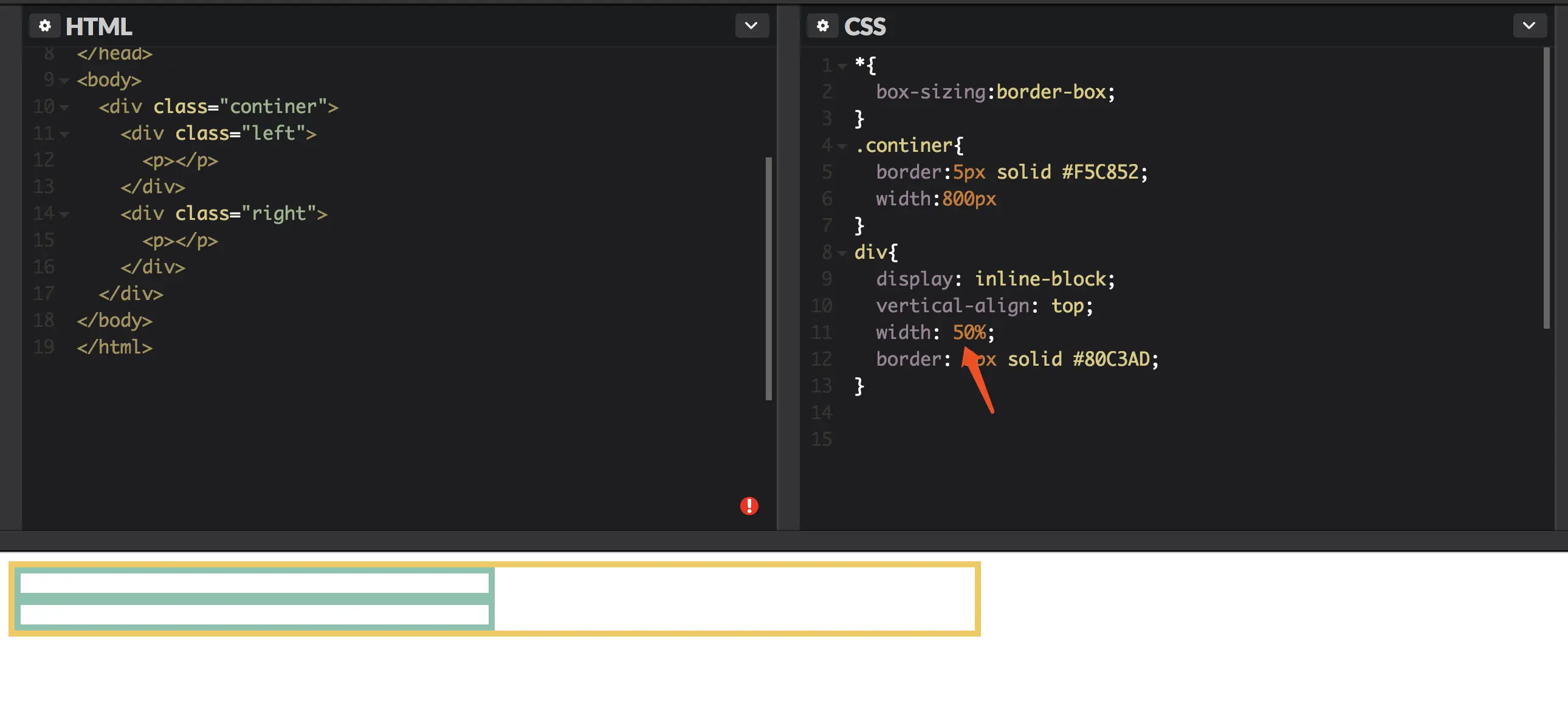Fold the right div code block
Screen dimensions: 1568x718
click(x=64, y=214)
